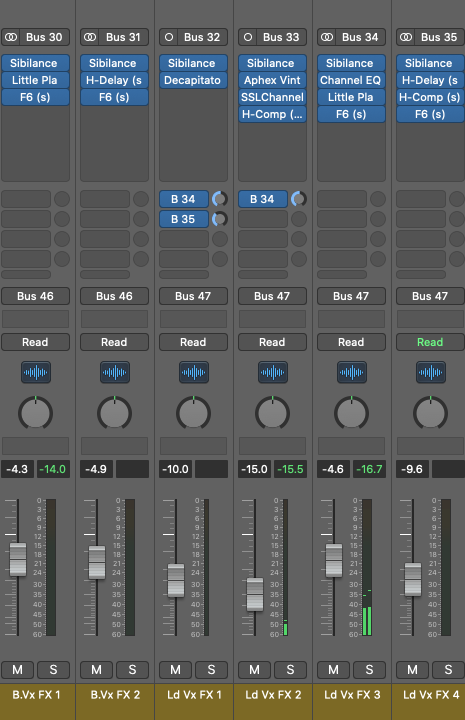Viewport: 465px width, 720px height.
Task: Click the pan knob on Ld Vx FX 2
Action: tap(272, 413)
